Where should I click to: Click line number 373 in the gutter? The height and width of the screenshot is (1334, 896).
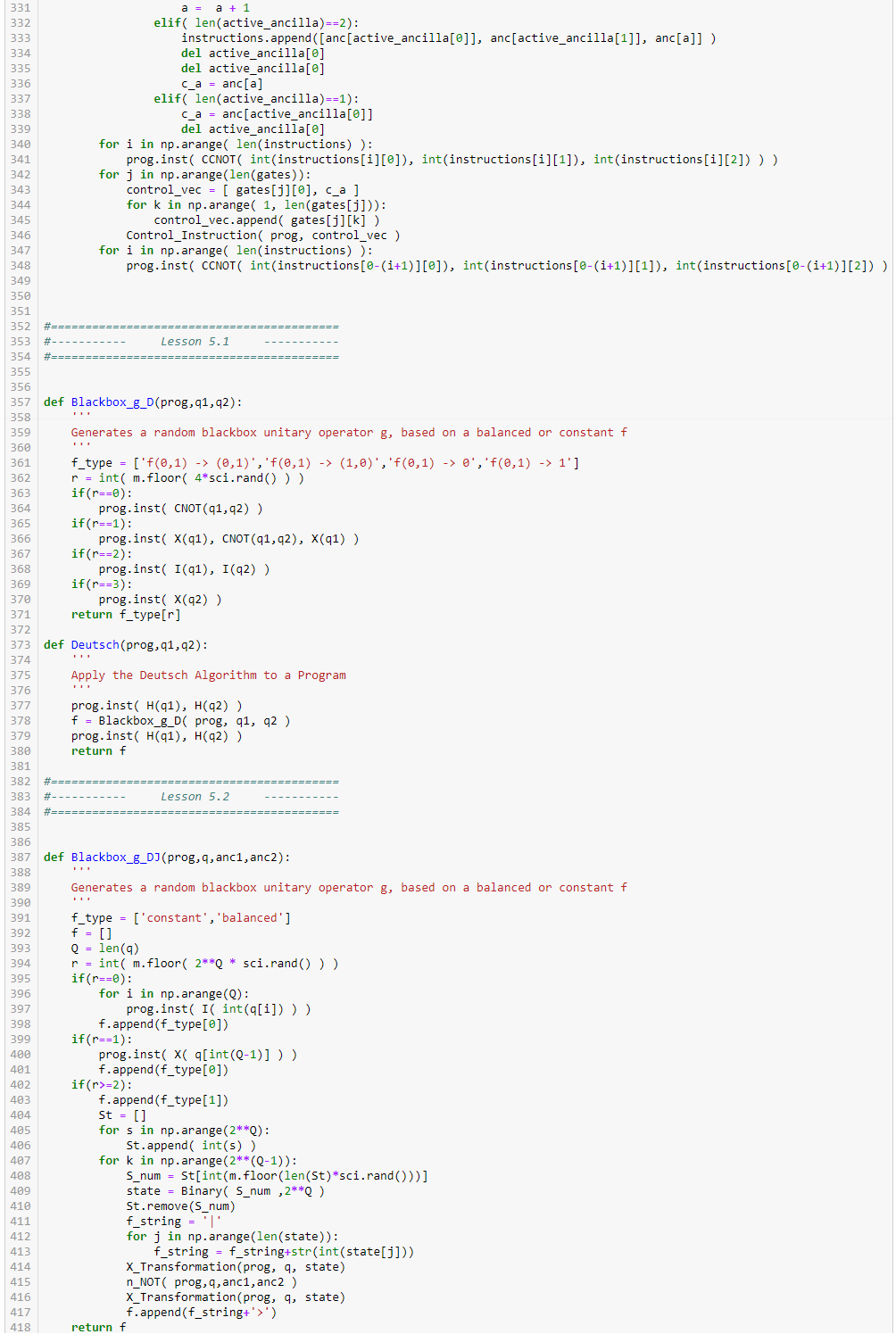pos(20,645)
